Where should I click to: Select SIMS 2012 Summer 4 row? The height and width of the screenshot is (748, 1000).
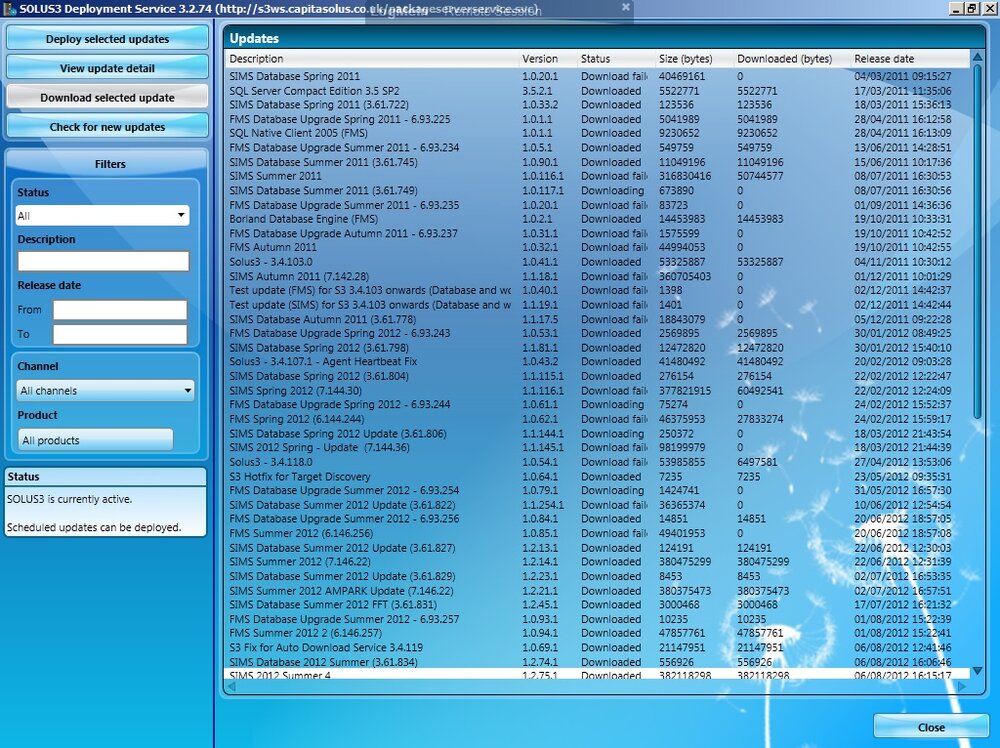tap(597, 674)
